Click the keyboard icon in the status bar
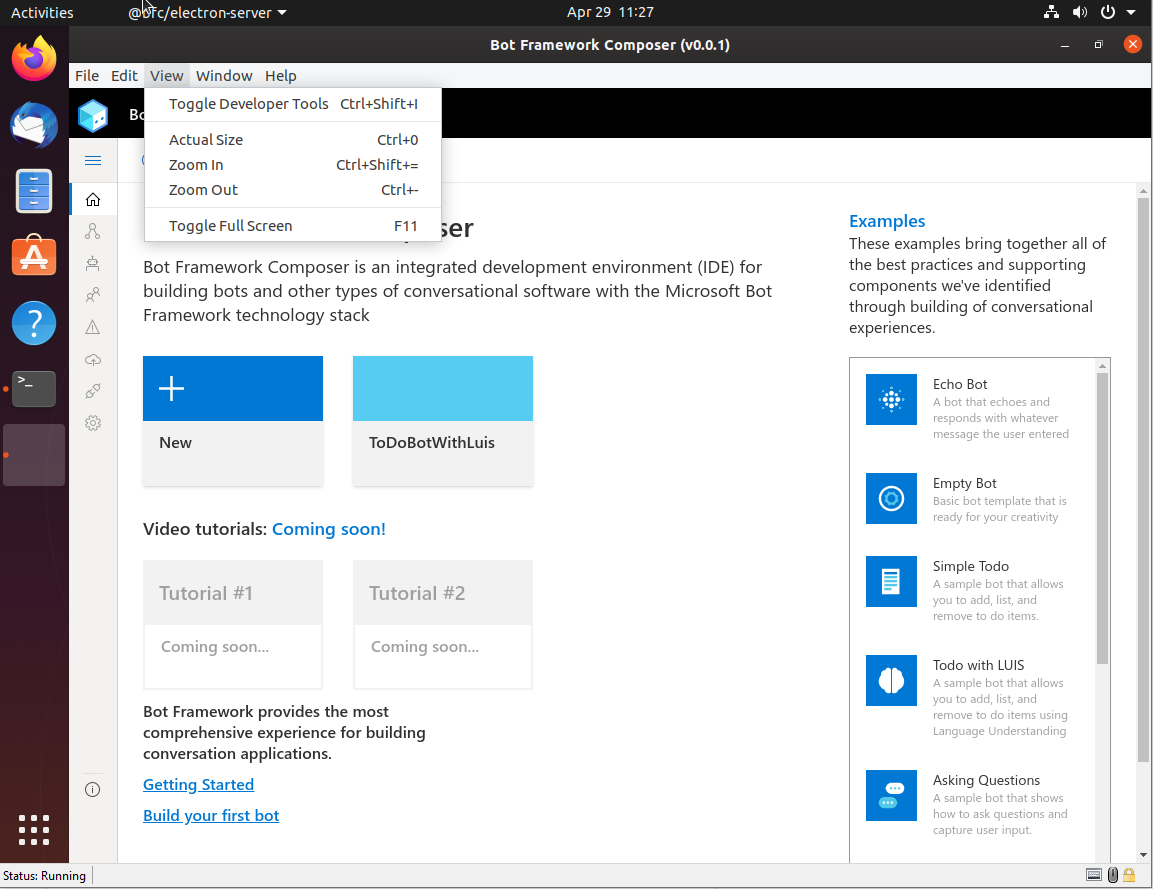Screen dimensions: 1153x889 1093,875
